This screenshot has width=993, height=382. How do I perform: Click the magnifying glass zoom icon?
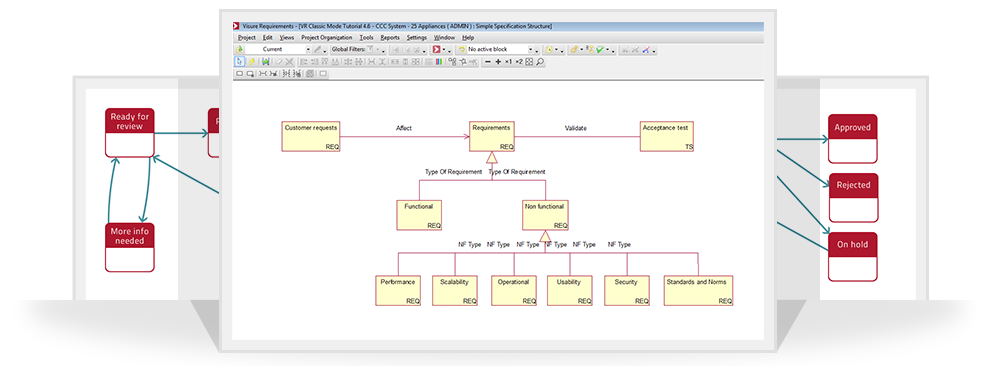pos(540,61)
